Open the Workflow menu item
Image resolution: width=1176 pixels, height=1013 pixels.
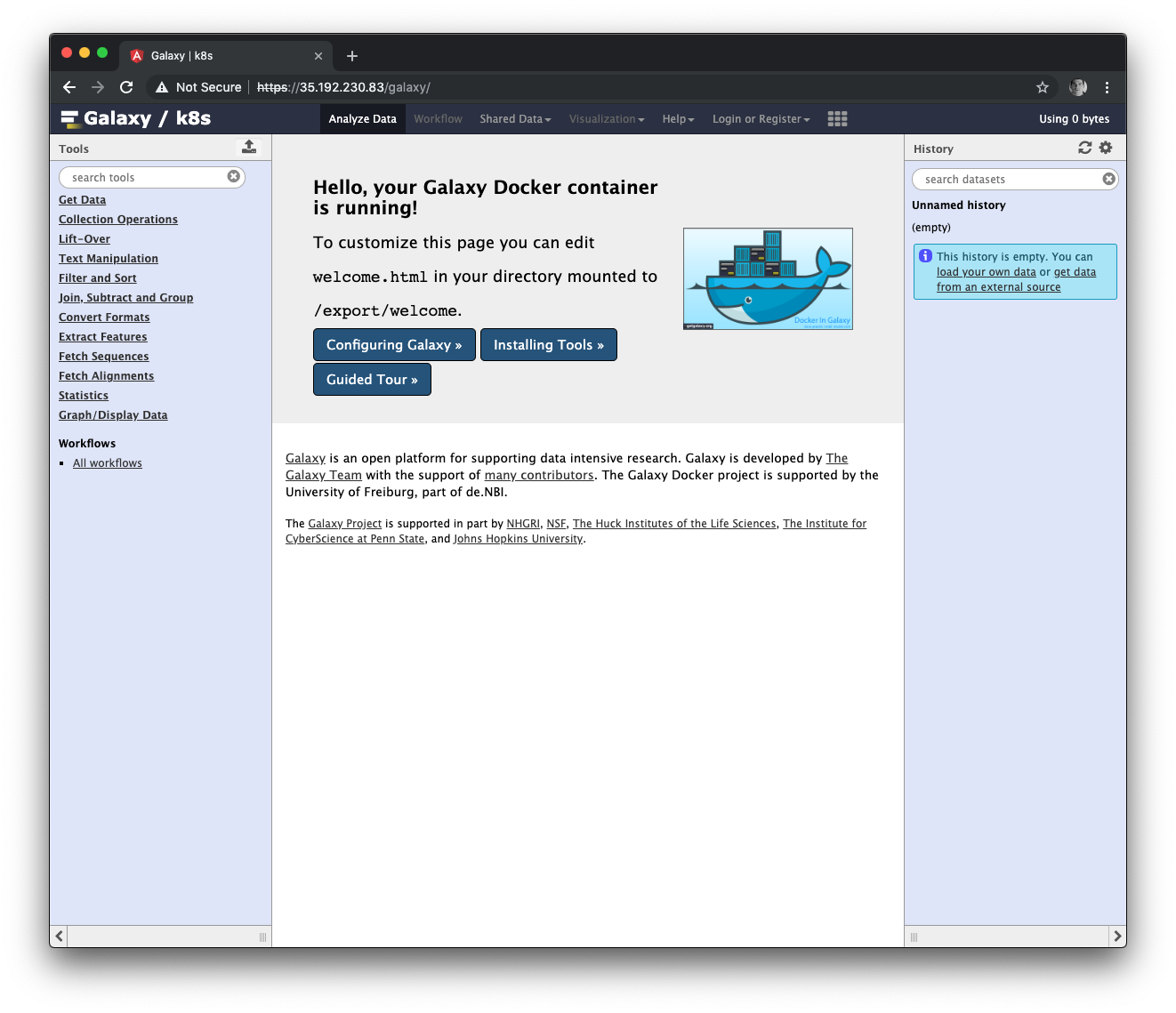tap(438, 119)
